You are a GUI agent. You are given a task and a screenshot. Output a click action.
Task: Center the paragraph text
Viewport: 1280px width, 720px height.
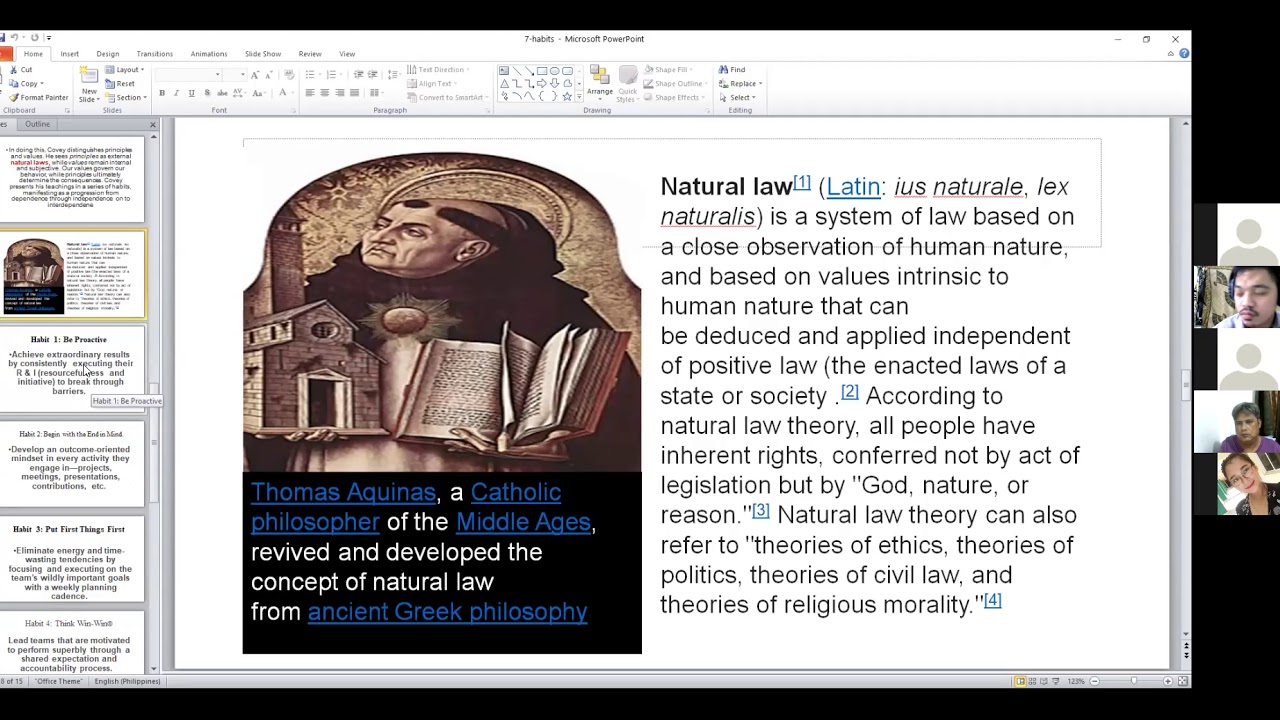325,93
